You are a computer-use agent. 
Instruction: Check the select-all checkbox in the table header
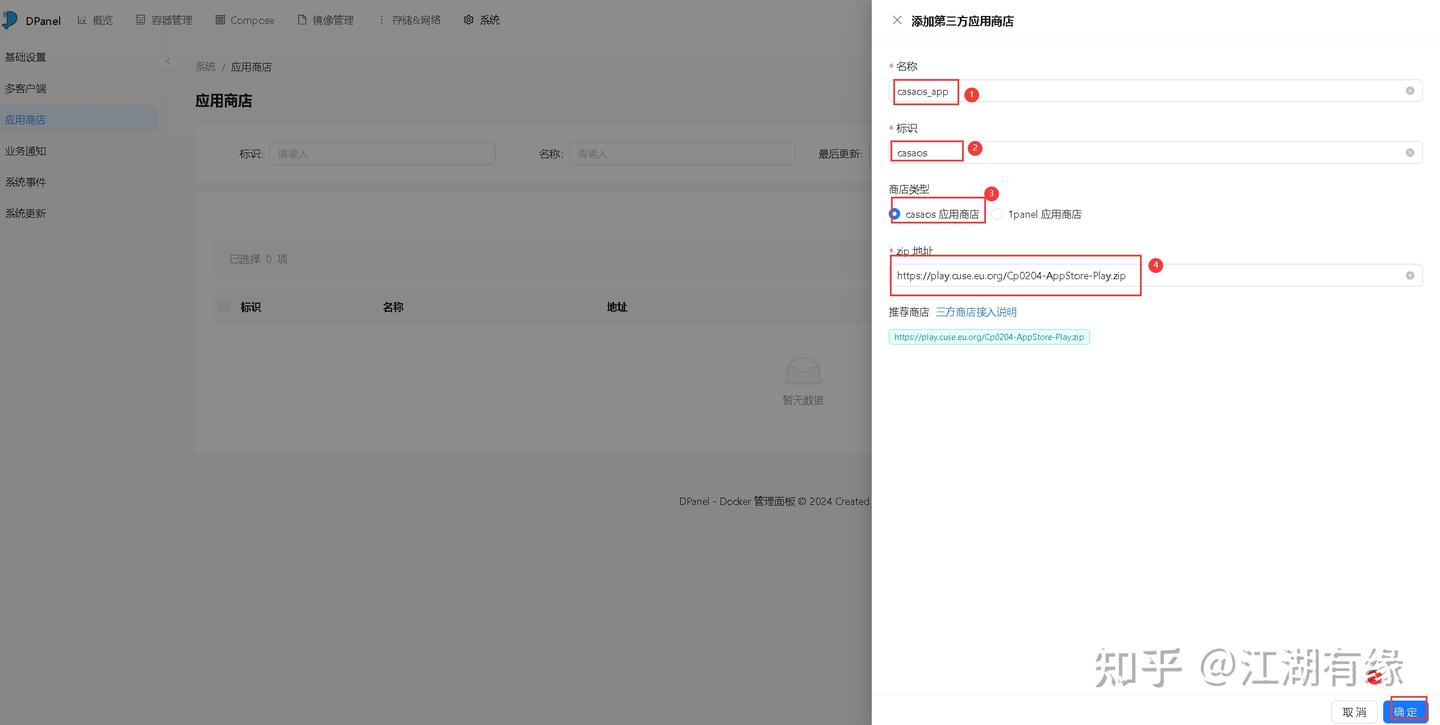click(x=223, y=306)
